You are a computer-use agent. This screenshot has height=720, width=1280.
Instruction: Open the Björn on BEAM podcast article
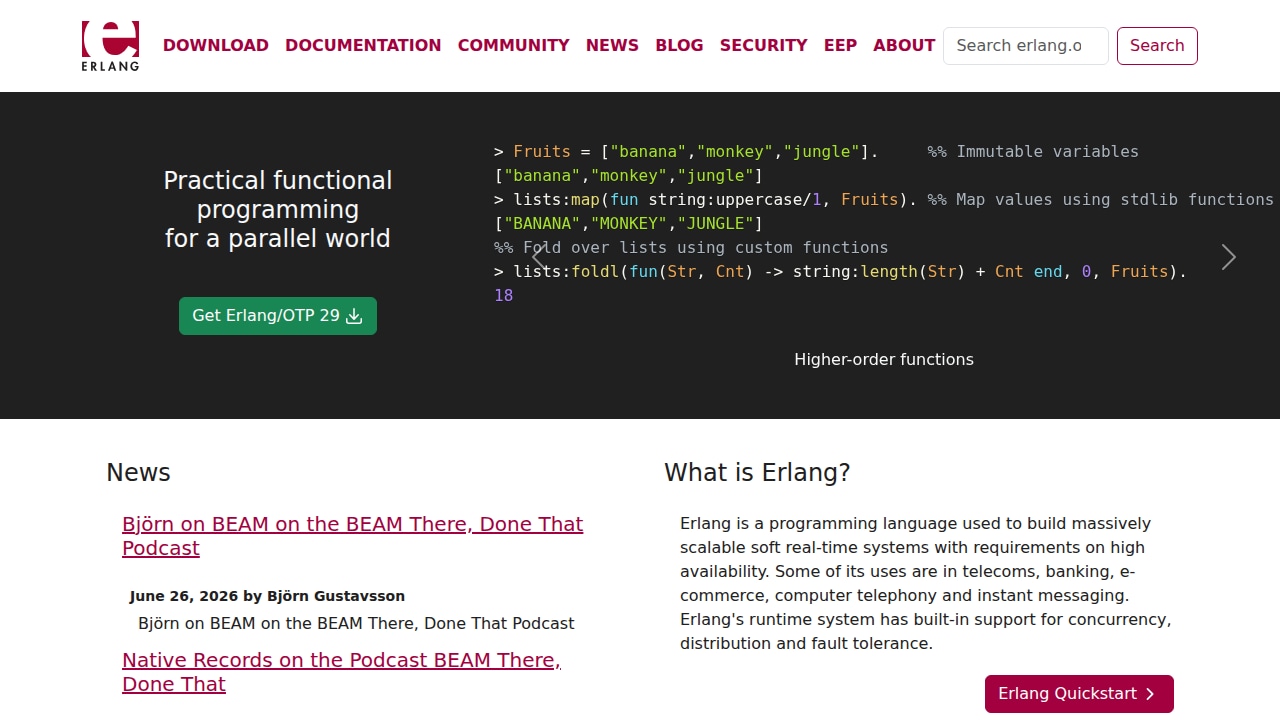[353, 536]
